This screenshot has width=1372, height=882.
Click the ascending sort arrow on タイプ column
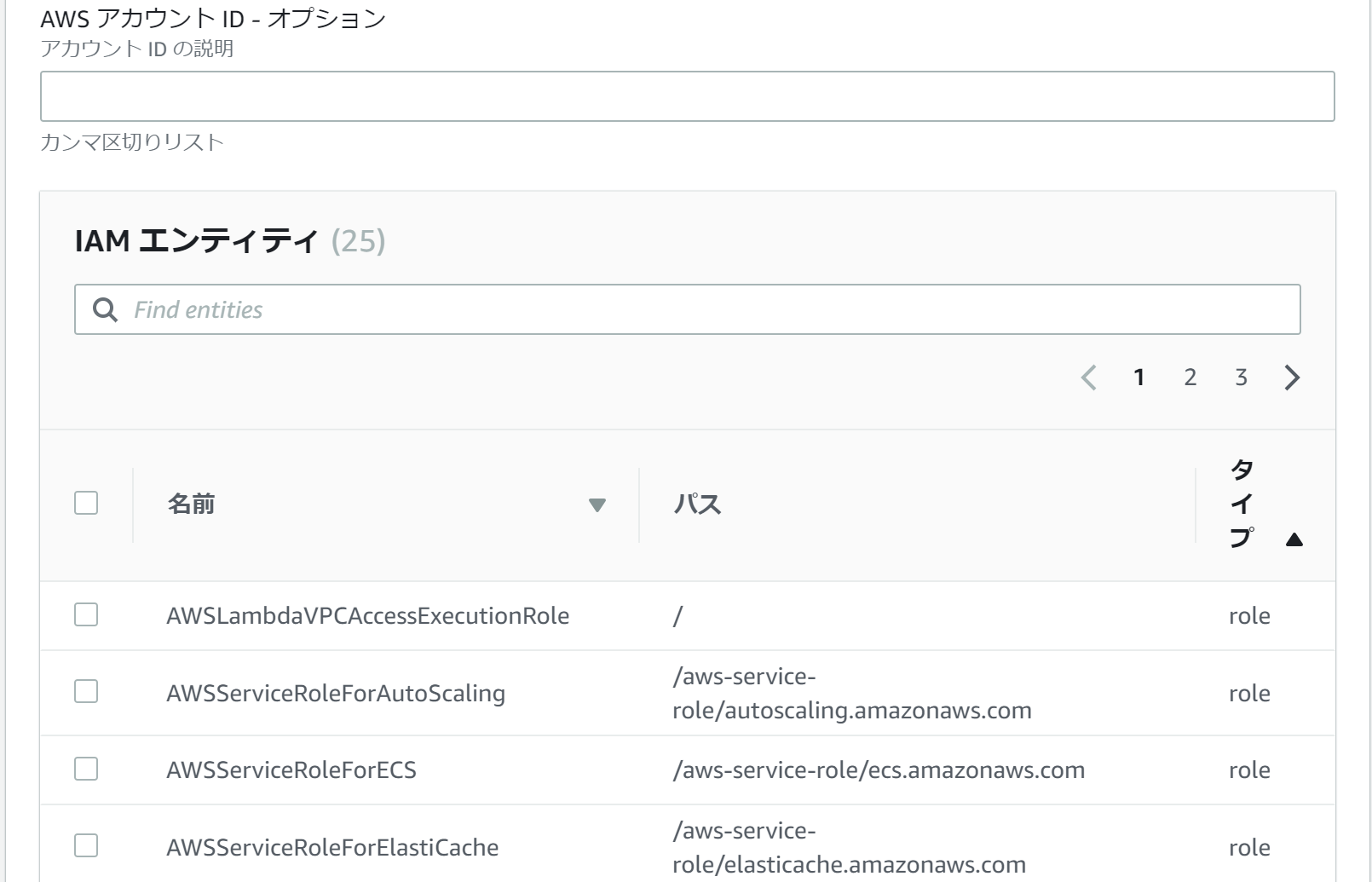[1293, 539]
